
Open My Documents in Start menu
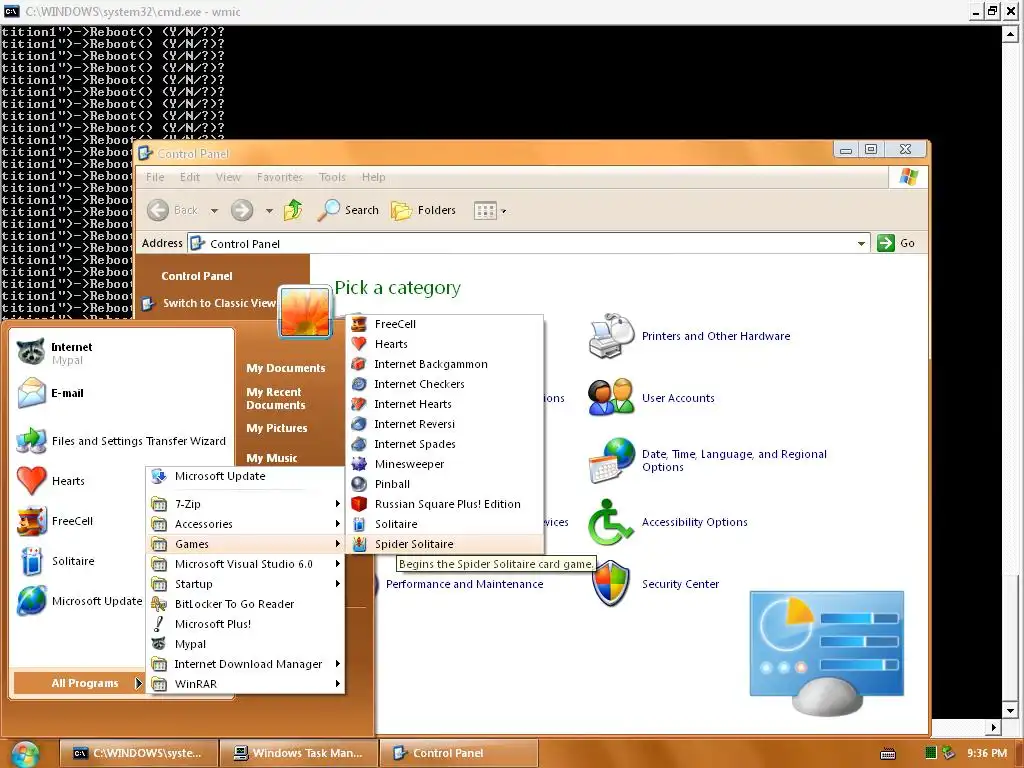(x=285, y=368)
